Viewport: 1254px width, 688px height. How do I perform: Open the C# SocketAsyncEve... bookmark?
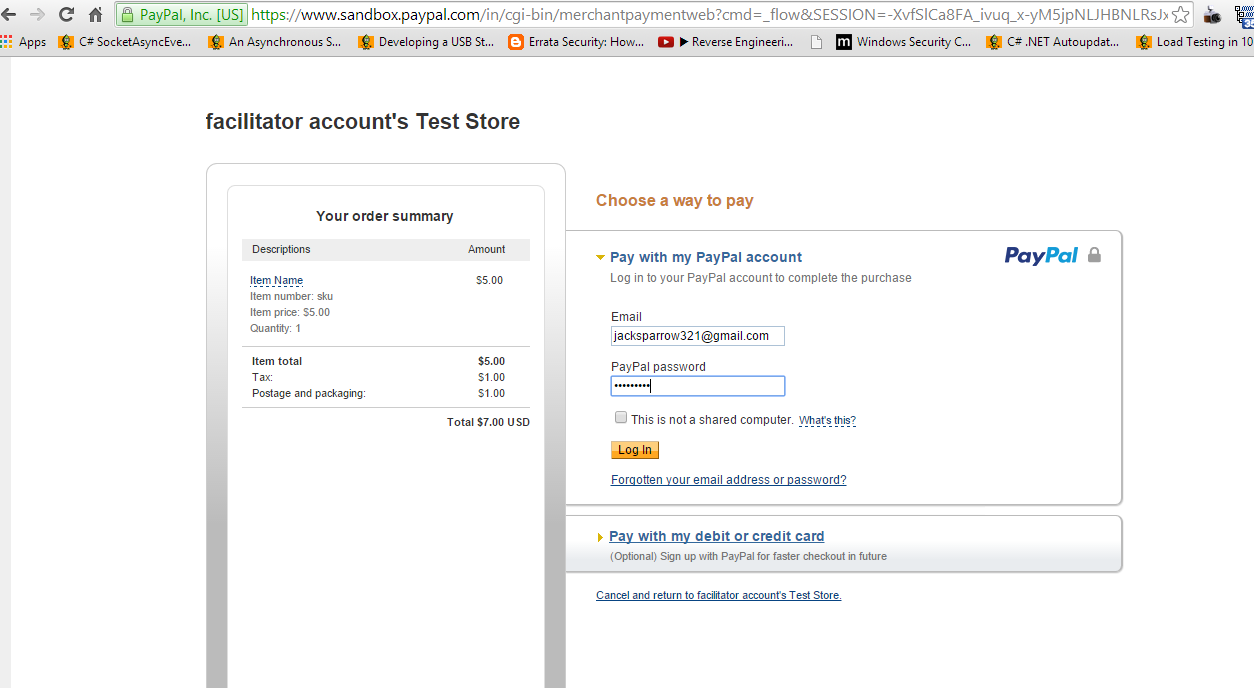click(125, 42)
